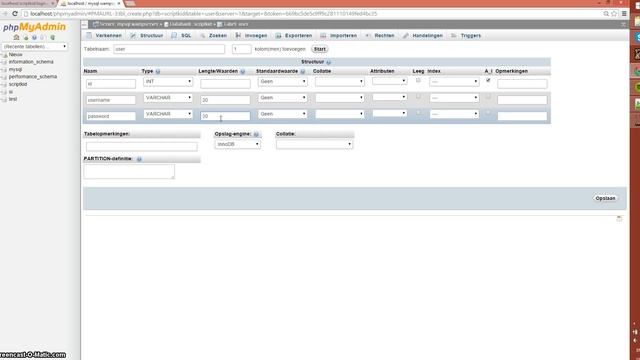Click the phpMyAdmin logo

tap(34, 27)
